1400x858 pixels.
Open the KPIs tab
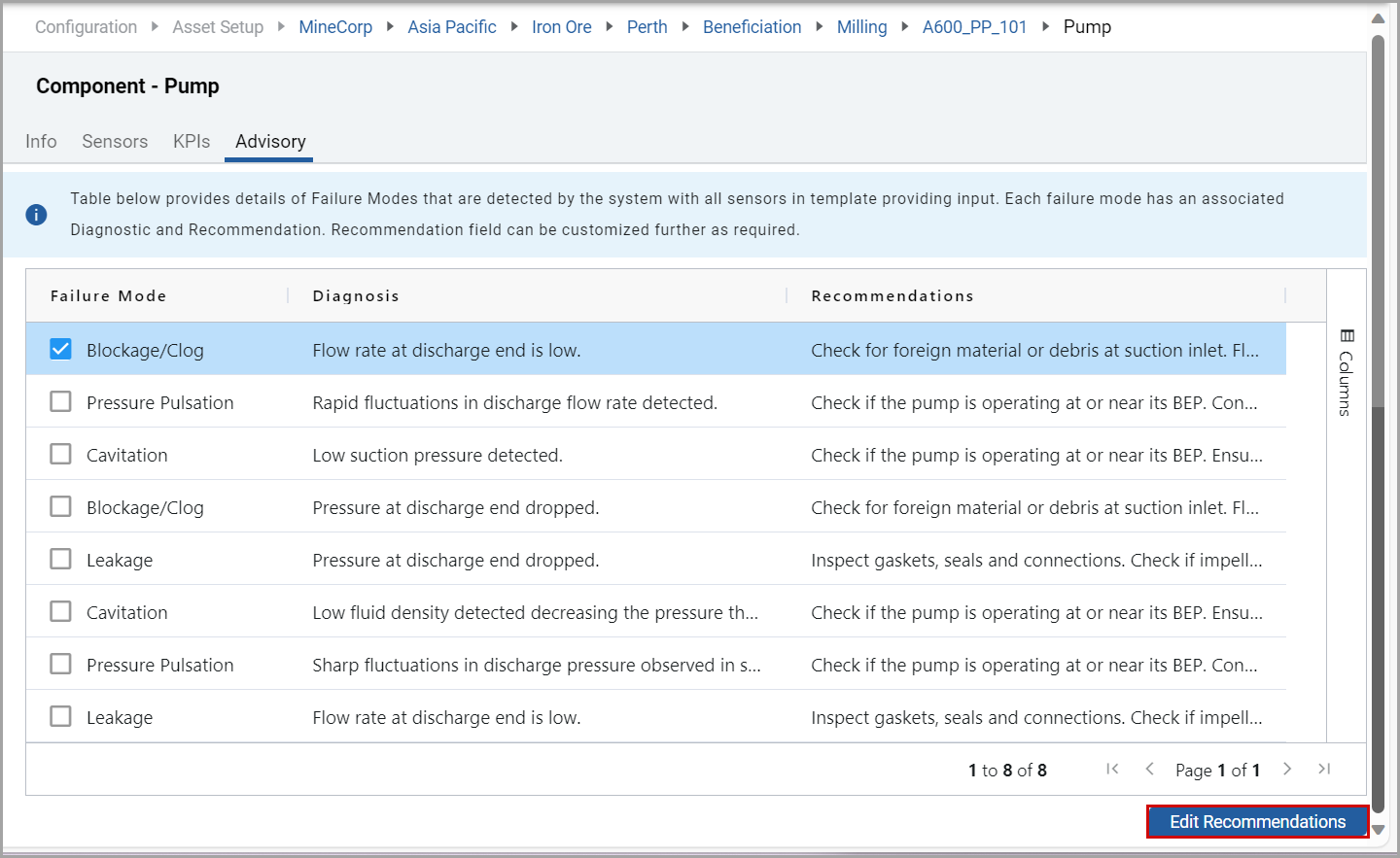point(191,142)
